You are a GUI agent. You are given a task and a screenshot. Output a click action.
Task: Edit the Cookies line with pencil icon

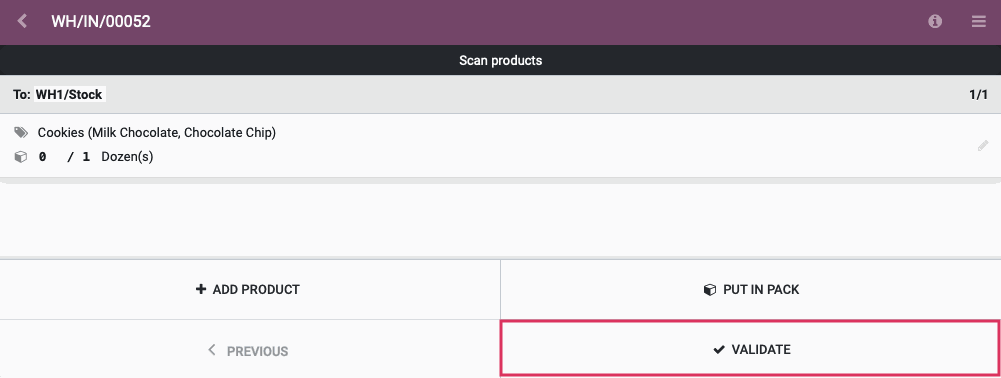tap(983, 146)
